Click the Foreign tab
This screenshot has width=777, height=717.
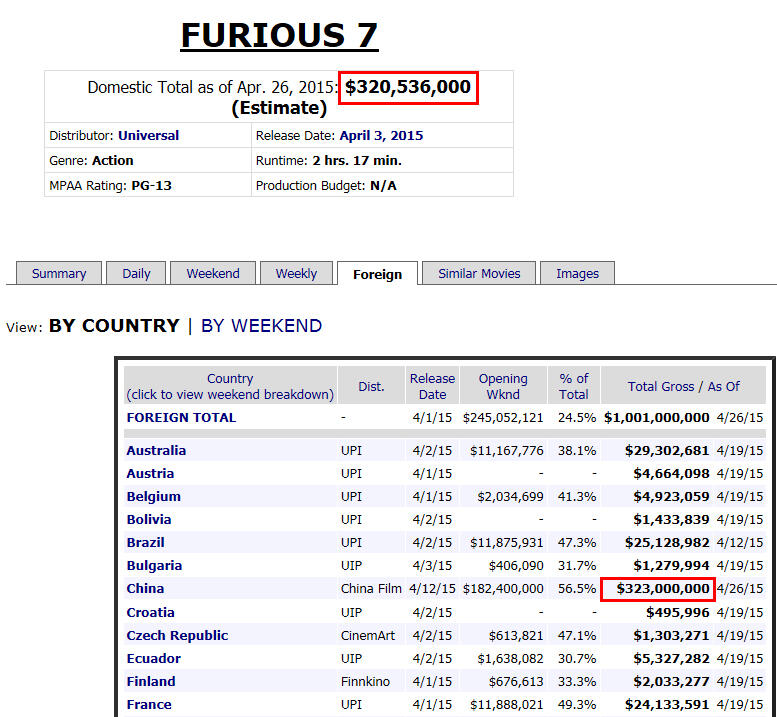378,274
